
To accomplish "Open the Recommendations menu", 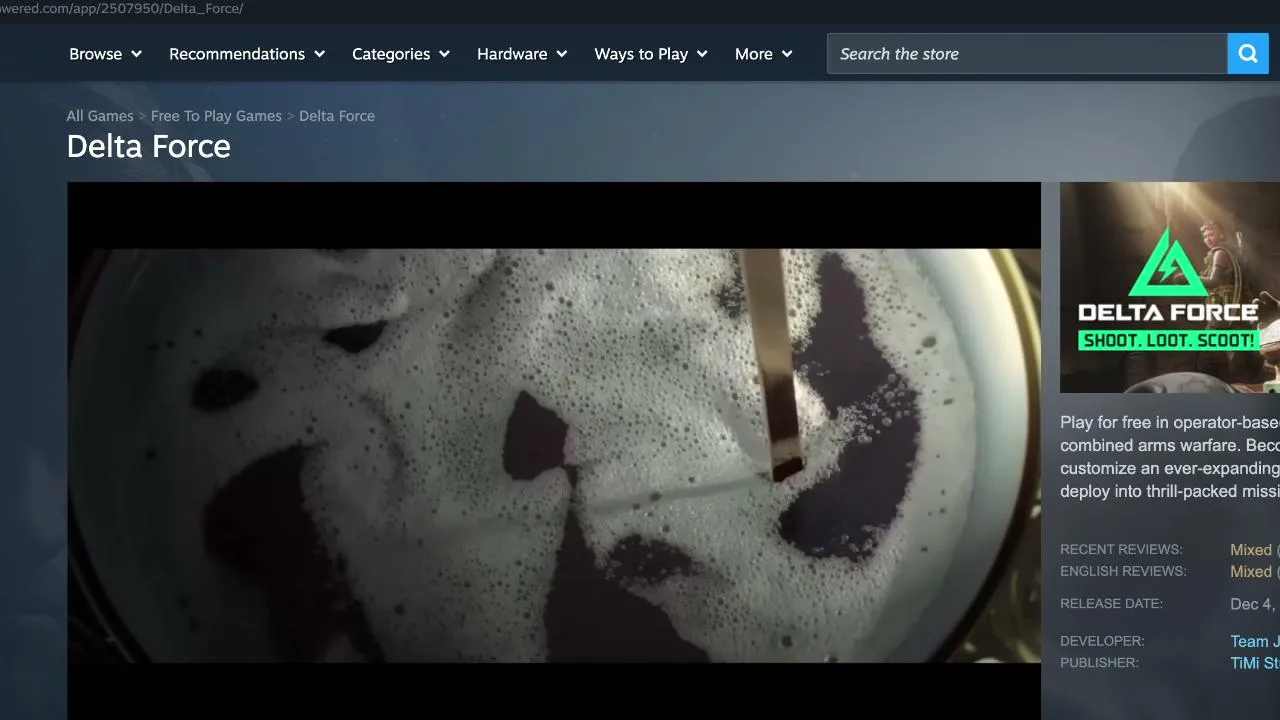I will click(247, 54).
